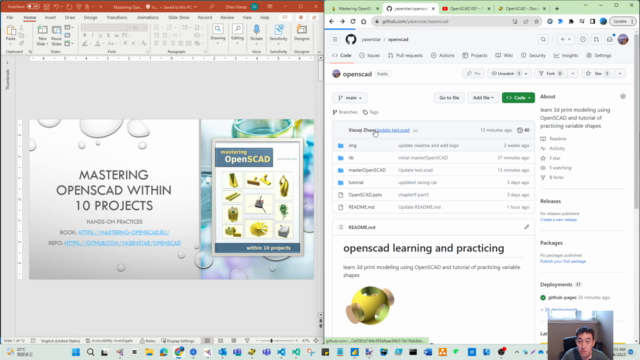Image resolution: width=640 pixels, height=360 pixels.
Task: Switch to Reading view in status bar
Action: point(233,340)
